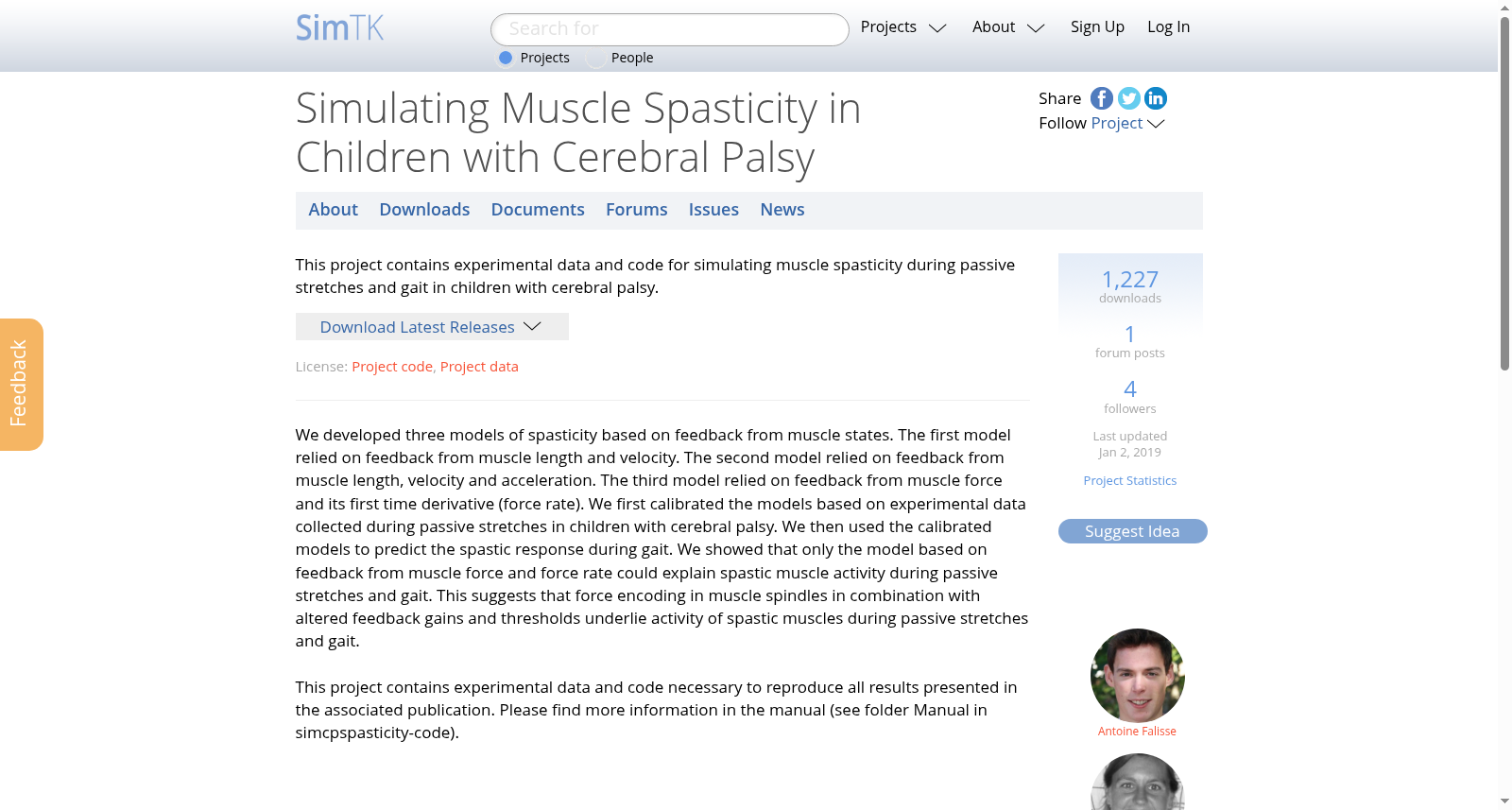The width and height of the screenshot is (1512, 810).
Task: Switch to the Downloads tab
Action: click(424, 210)
